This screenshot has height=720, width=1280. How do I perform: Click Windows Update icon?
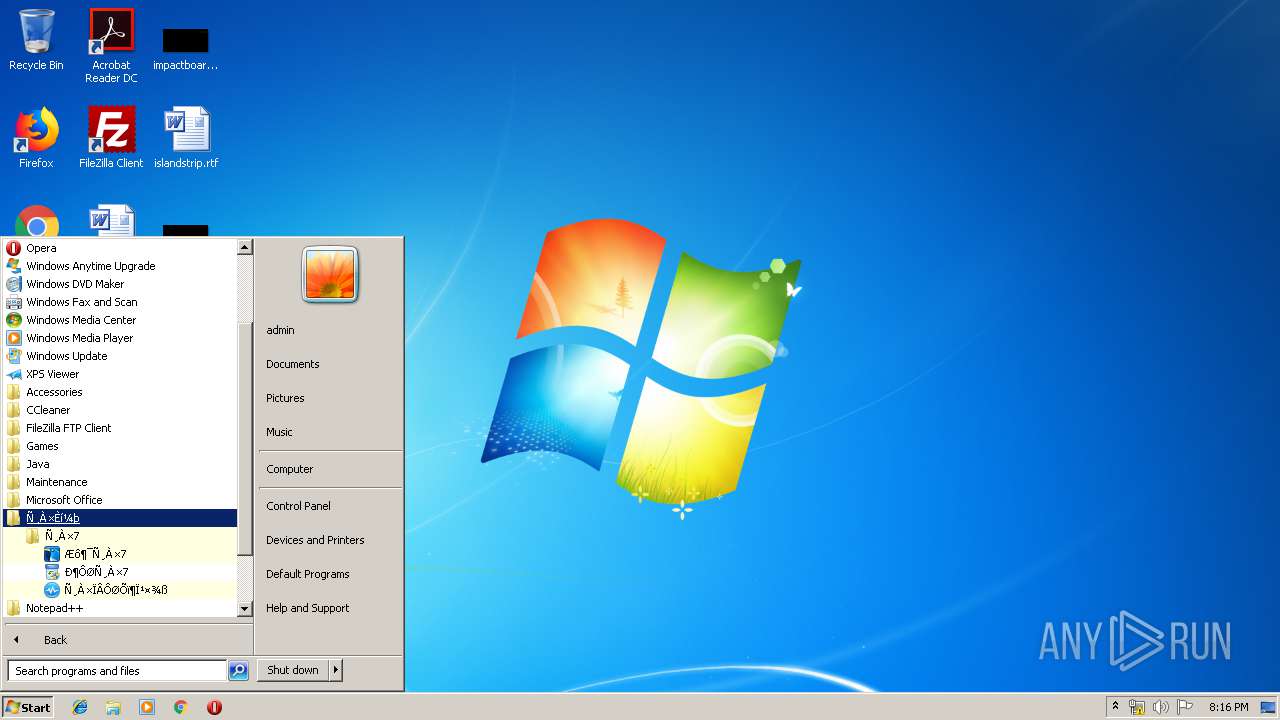click(14, 356)
